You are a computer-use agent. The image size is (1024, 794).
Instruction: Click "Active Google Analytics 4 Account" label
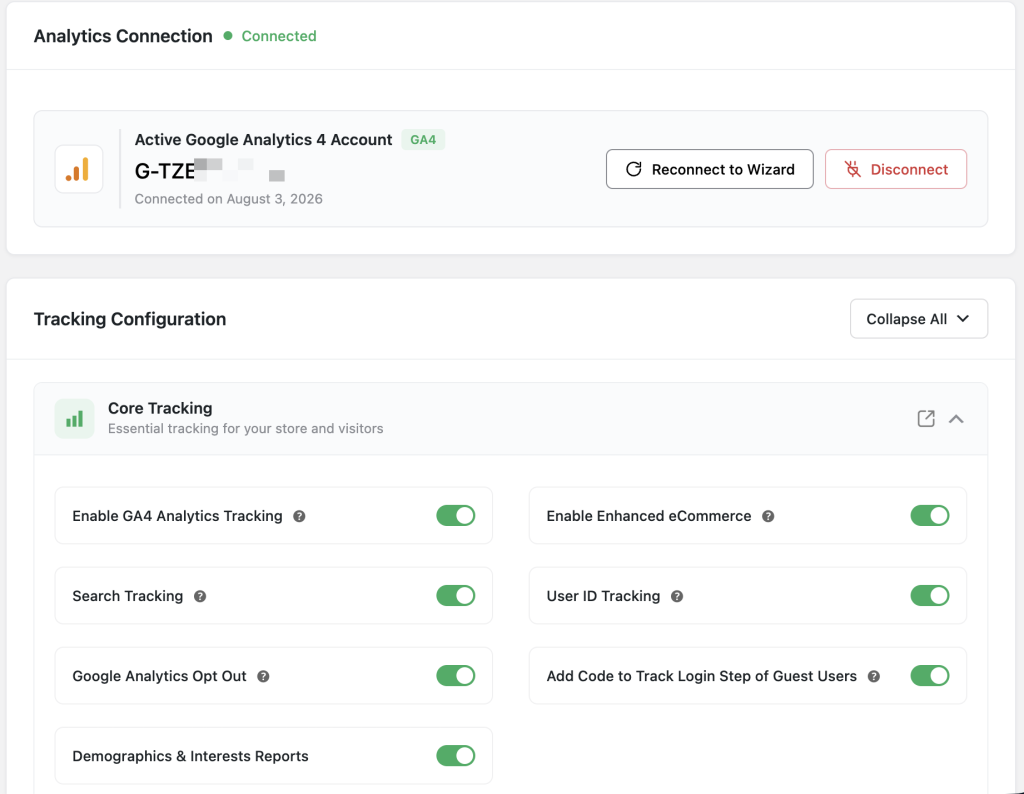pyautogui.click(x=263, y=140)
